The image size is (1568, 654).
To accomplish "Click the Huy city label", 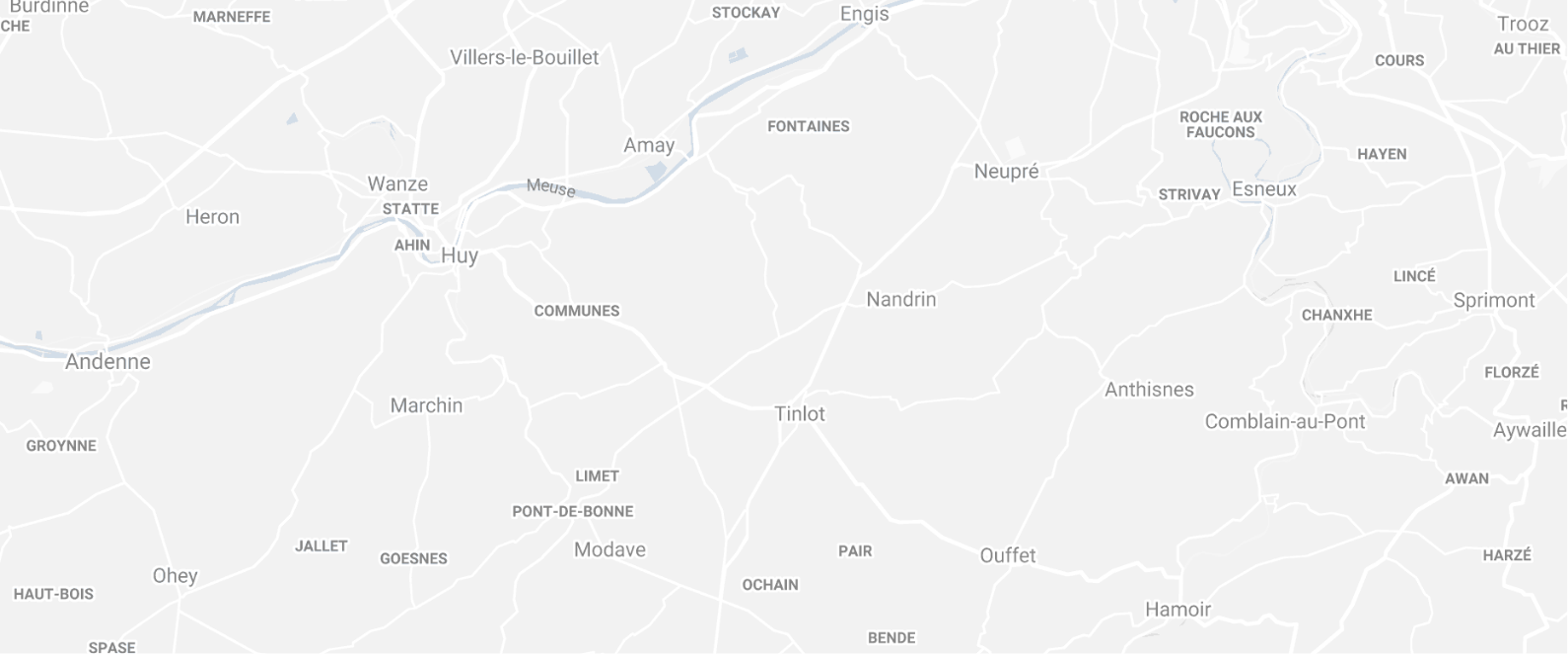I will click(460, 256).
